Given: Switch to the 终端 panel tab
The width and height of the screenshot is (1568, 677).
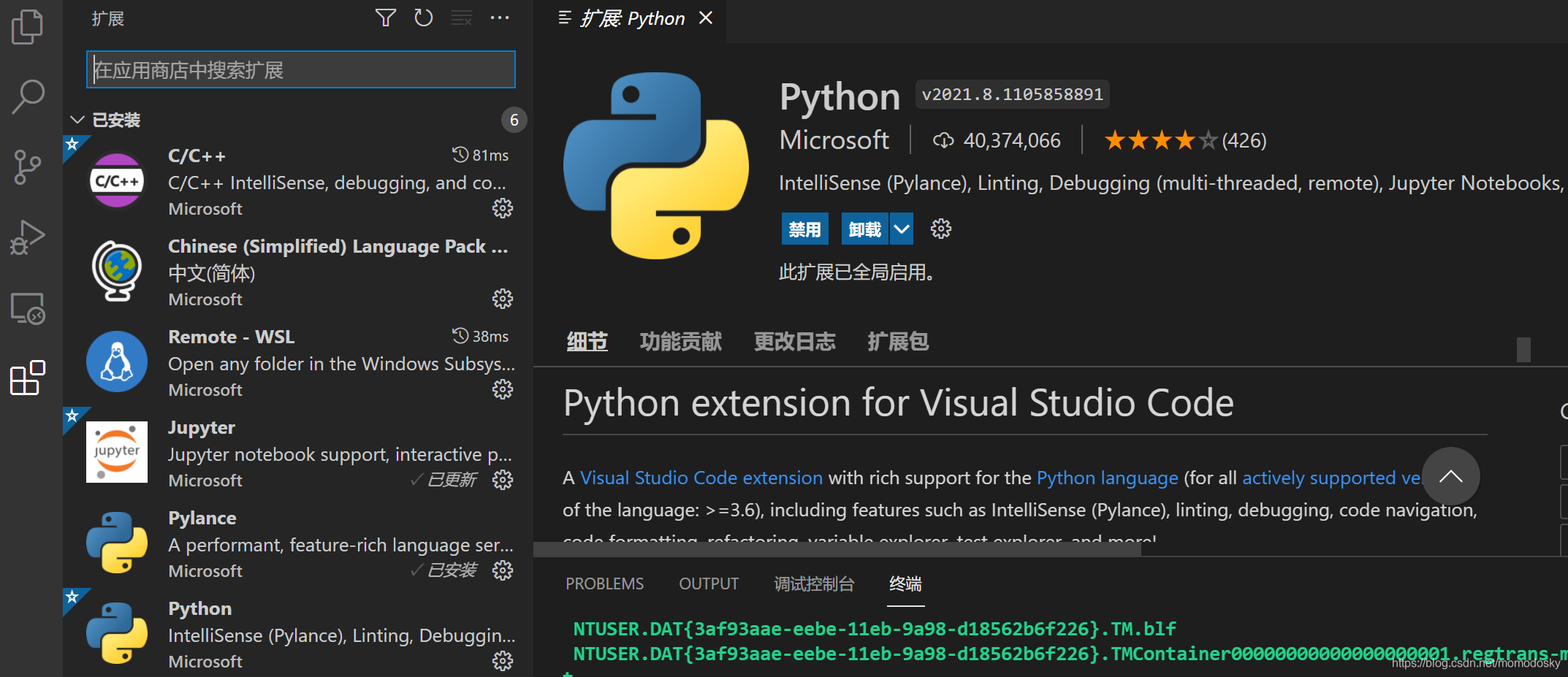Looking at the screenshot, I should coord(905,584).
